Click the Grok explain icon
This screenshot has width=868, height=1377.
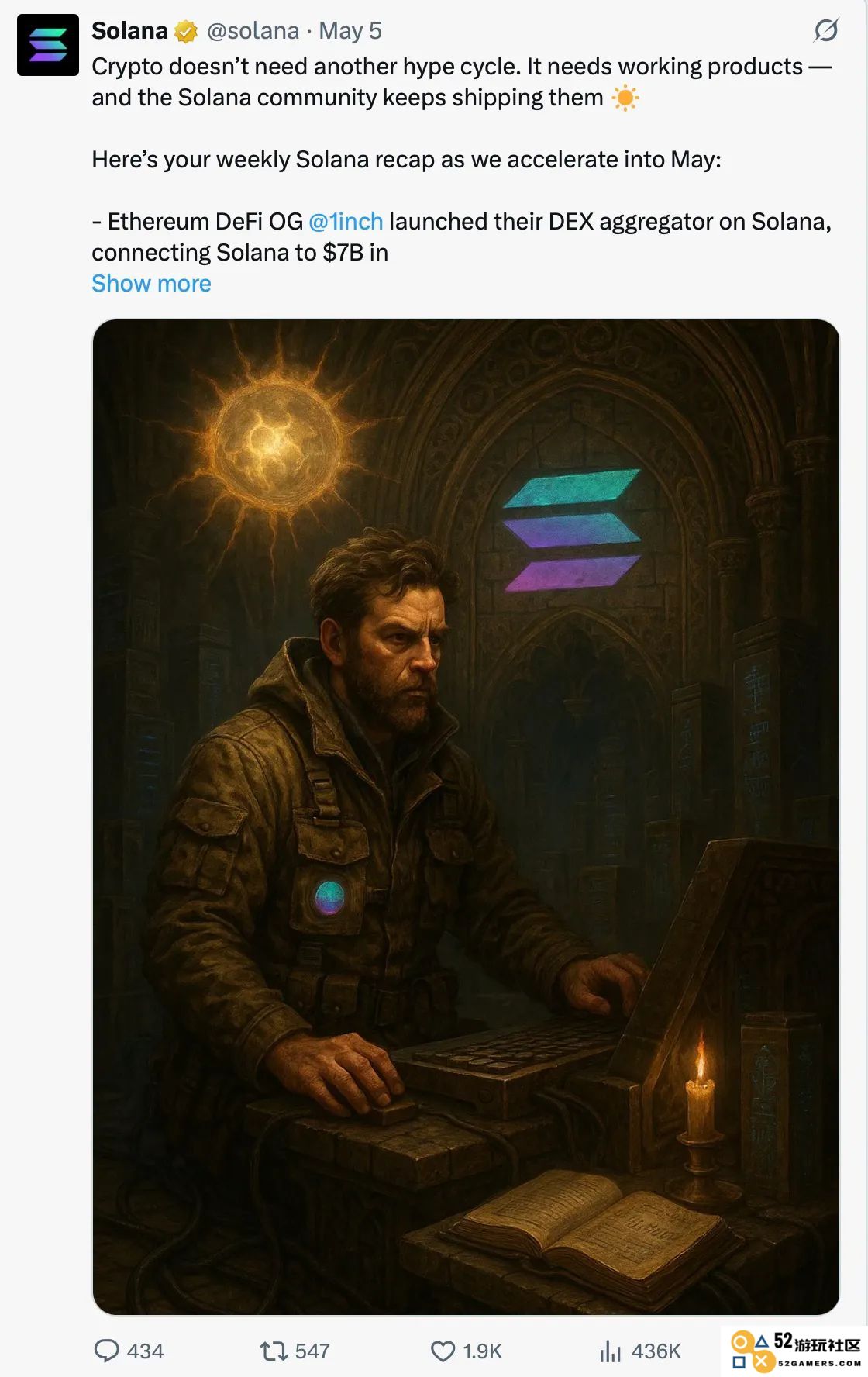coord(826,30)
